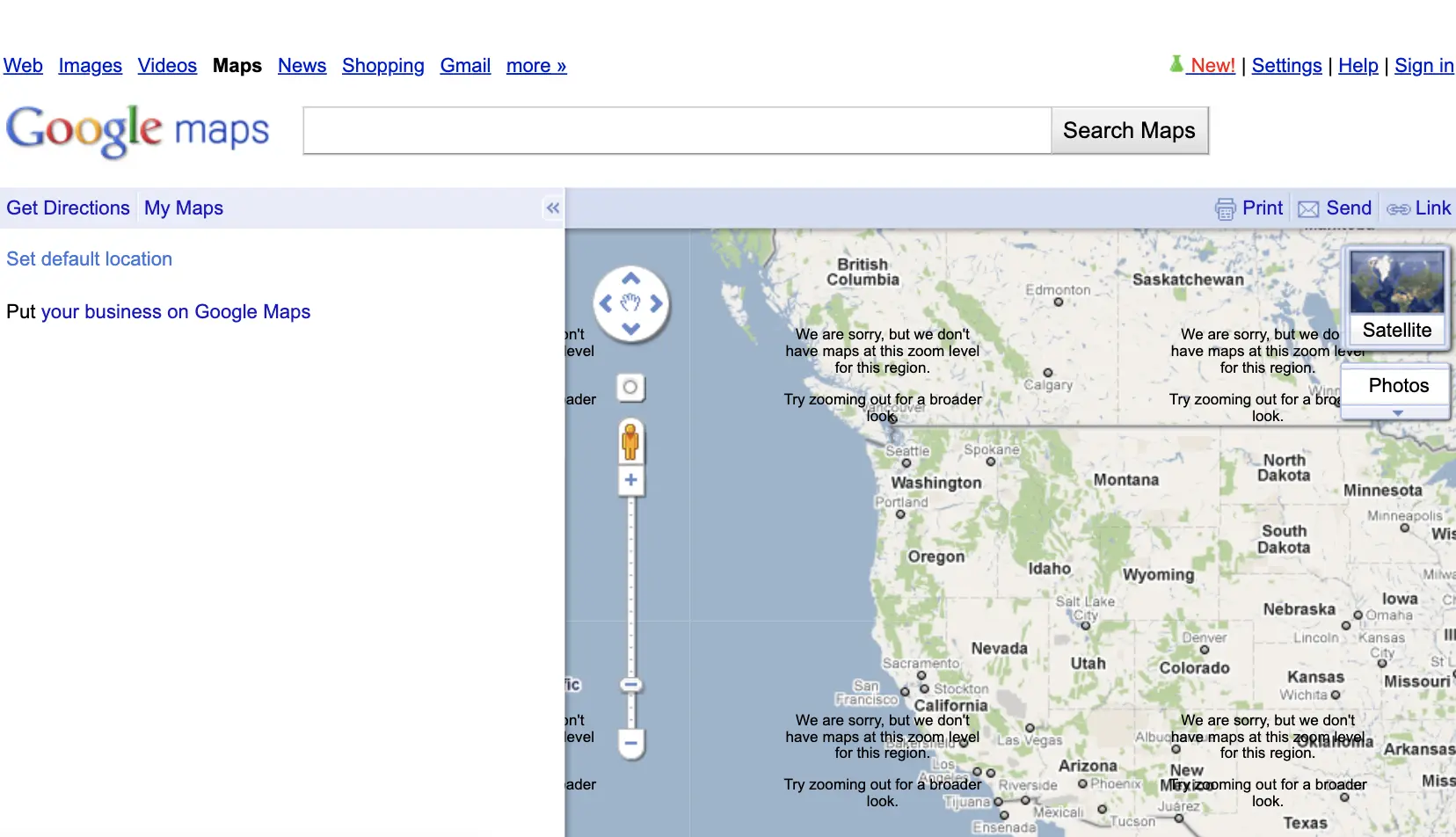
Task: Click the Montana label on the map
Action: tap(1126, 480)
